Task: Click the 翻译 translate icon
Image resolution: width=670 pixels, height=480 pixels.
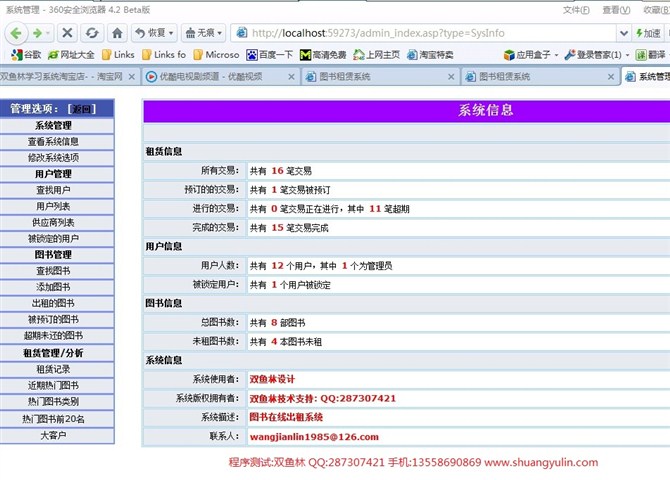Action: [641, 55]
